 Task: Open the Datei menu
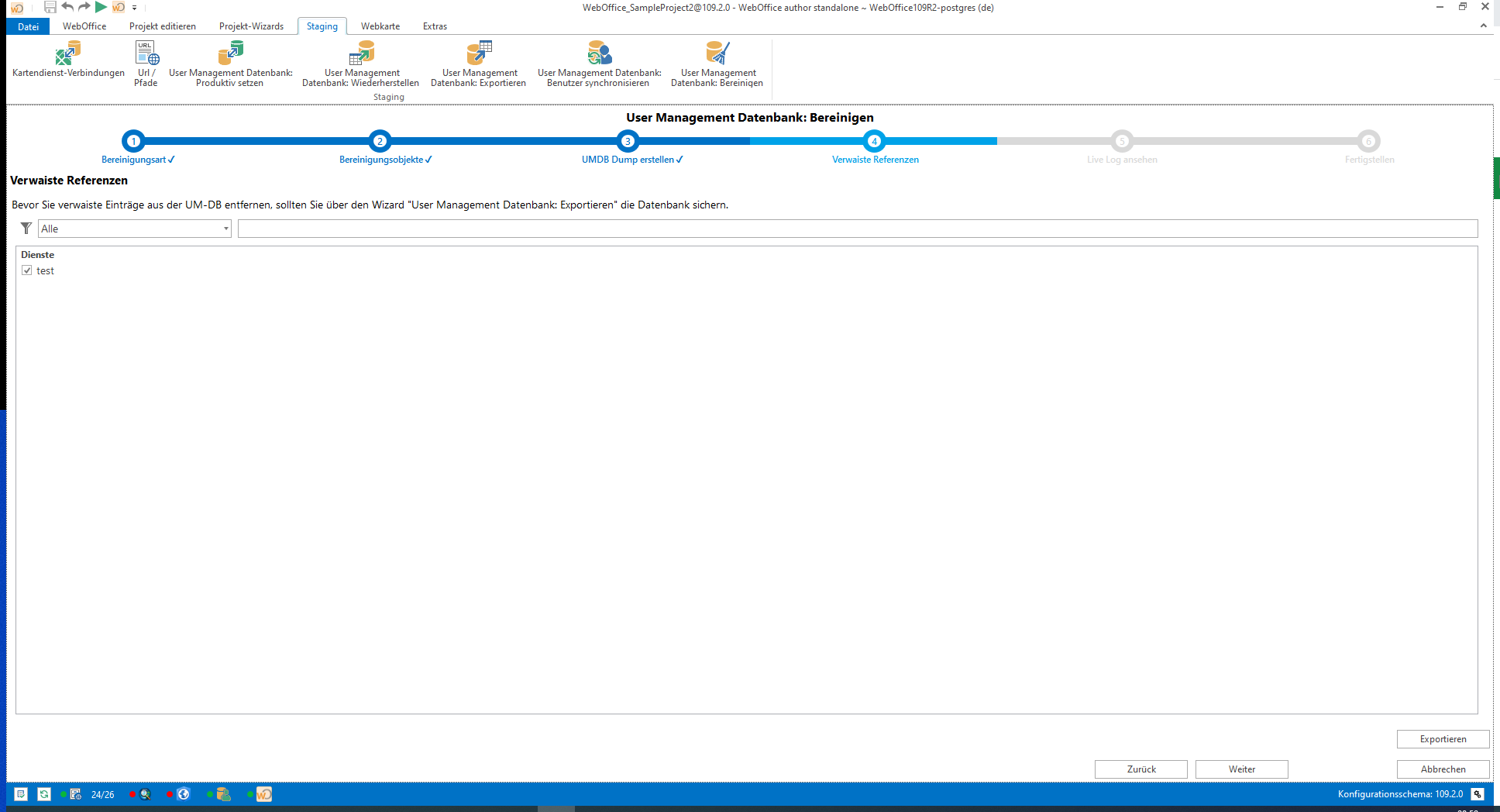pyautogui.click(x=28, y=26)
